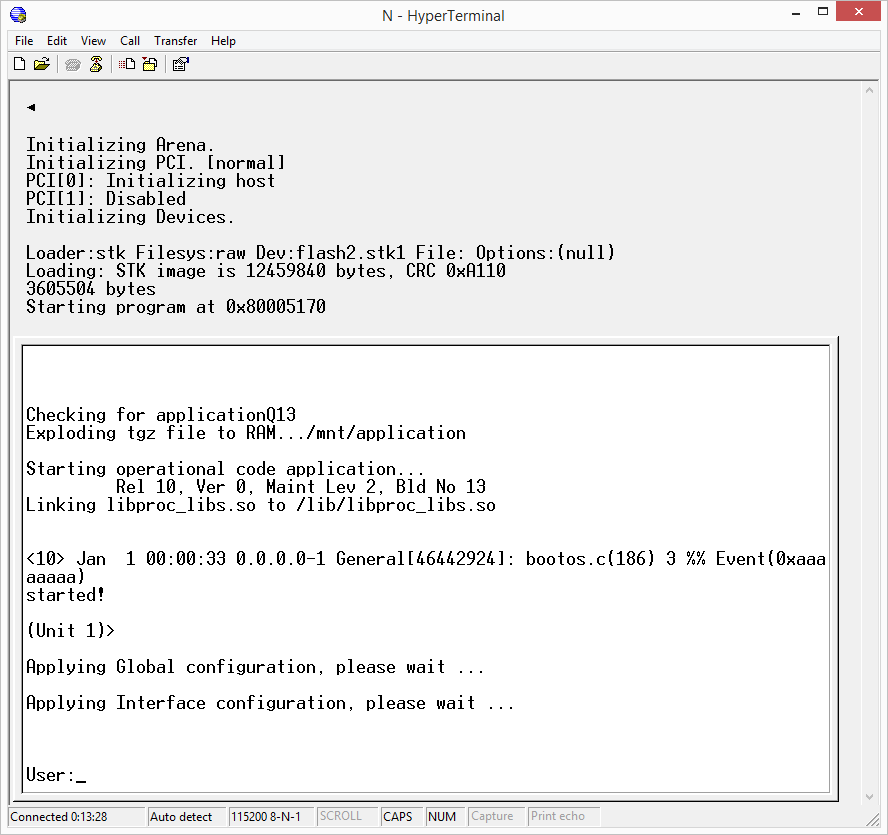Viewport: 888px width, 835px height.
Task: Select the Call icon on the toolbar
Action: tap(72, 64)
